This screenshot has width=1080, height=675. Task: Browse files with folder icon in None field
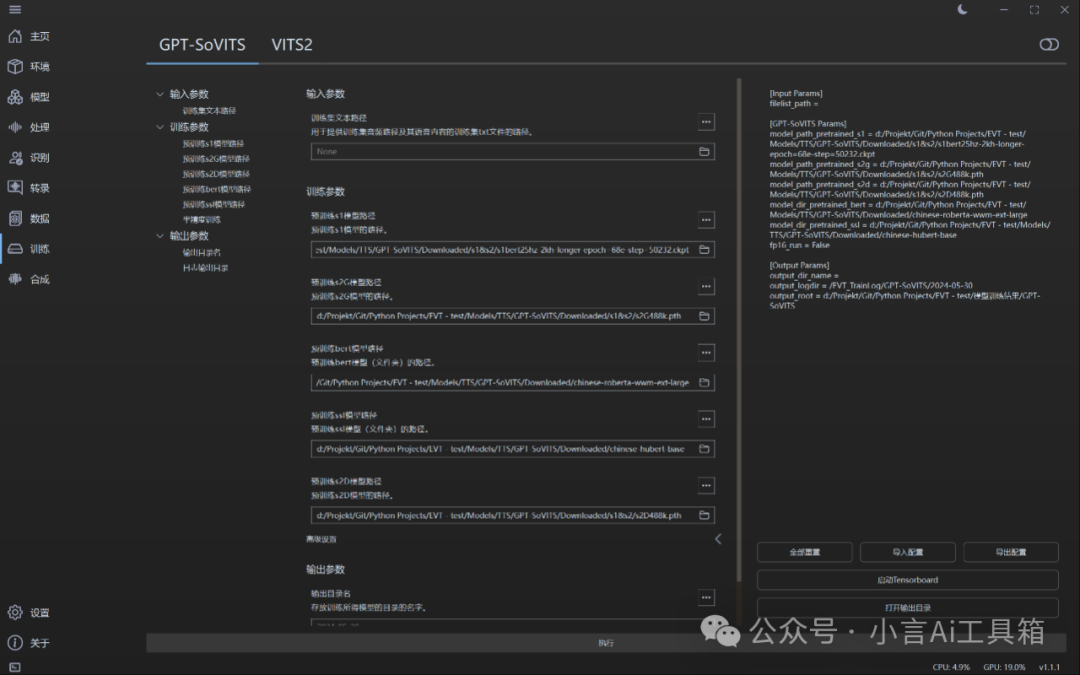coord(704,152)
